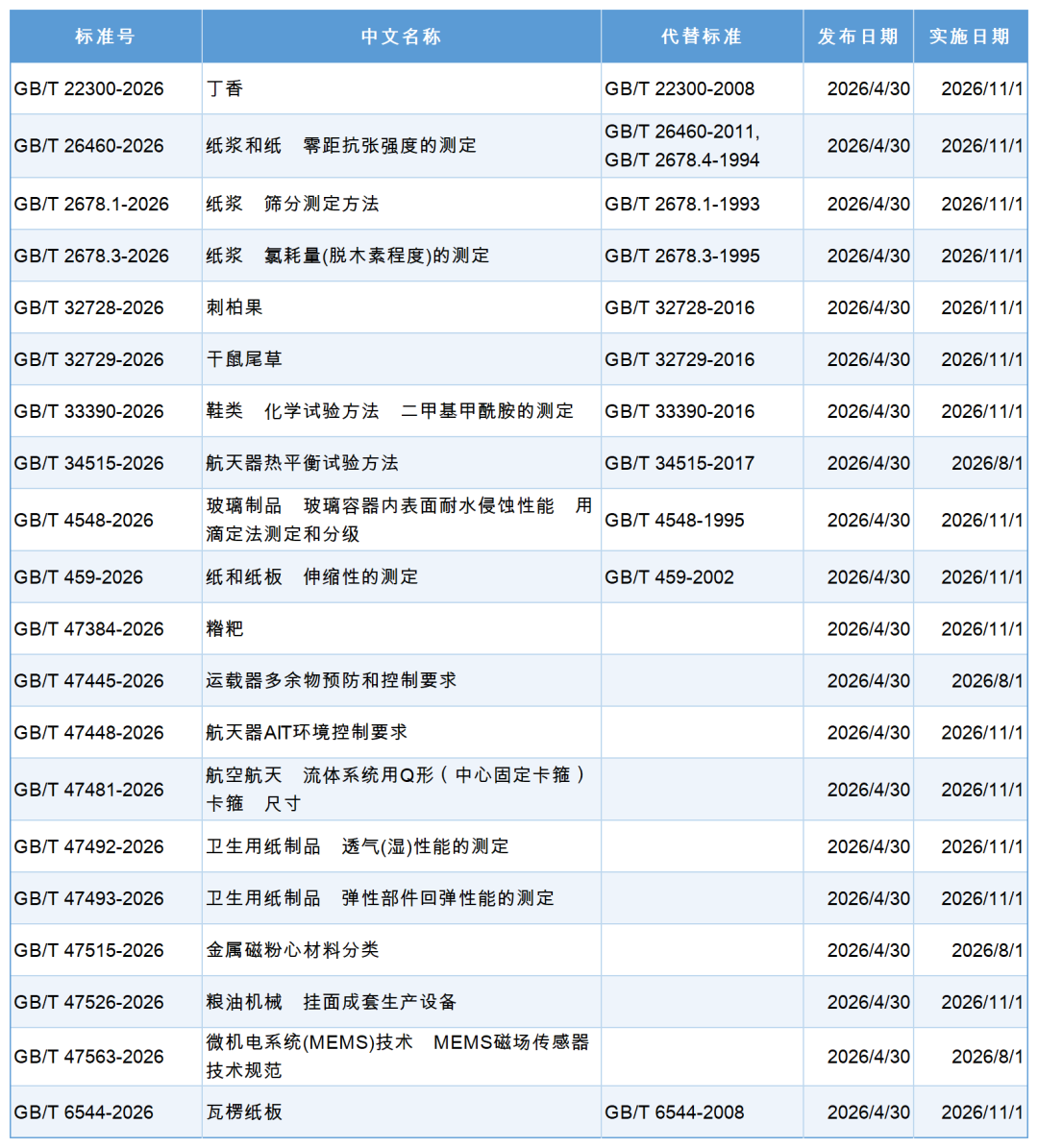This screenshot has height=1148, width=1038.
Task: Click the 实施日期 column header
Action: pyautogui.click(x=971, y=37)
